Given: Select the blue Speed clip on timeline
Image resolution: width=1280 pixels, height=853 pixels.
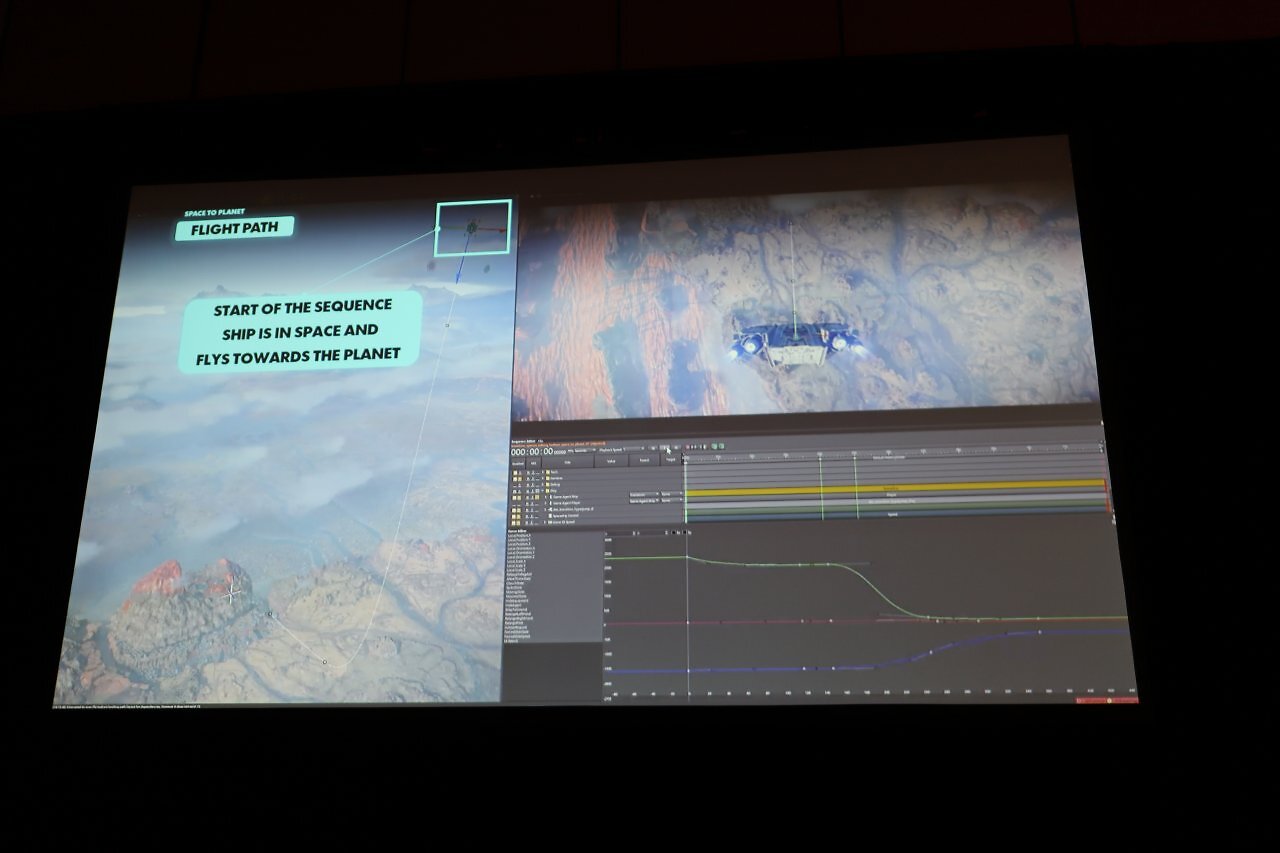Looking at the screenshot, I should point(895,516).
